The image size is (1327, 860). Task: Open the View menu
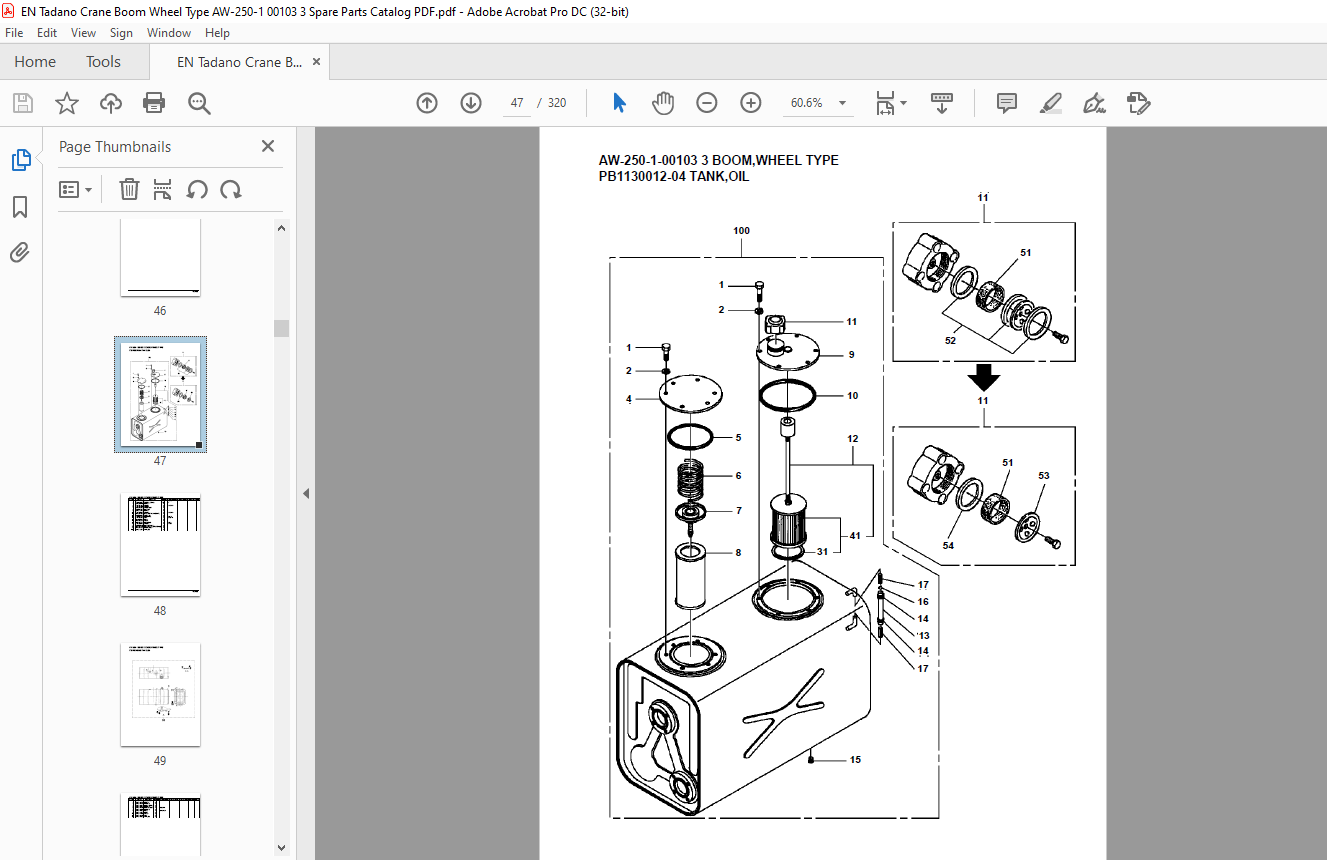[83, 33]
